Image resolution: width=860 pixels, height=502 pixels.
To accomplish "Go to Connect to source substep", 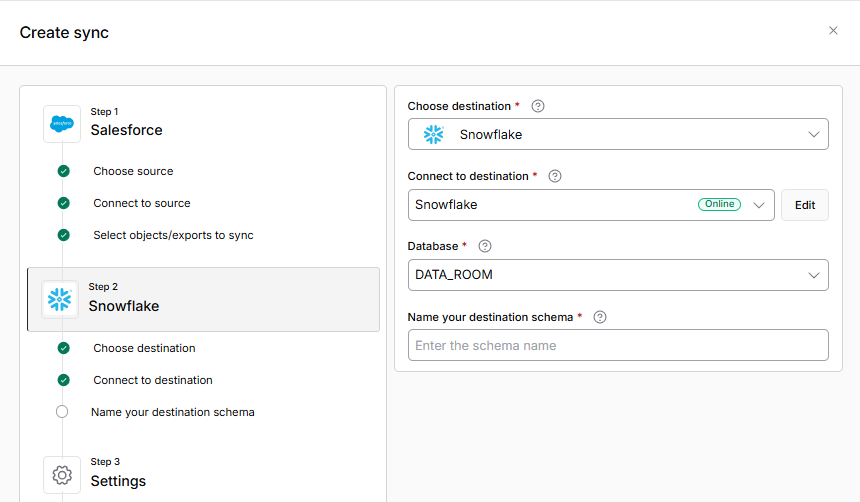I will pos(142,203).
